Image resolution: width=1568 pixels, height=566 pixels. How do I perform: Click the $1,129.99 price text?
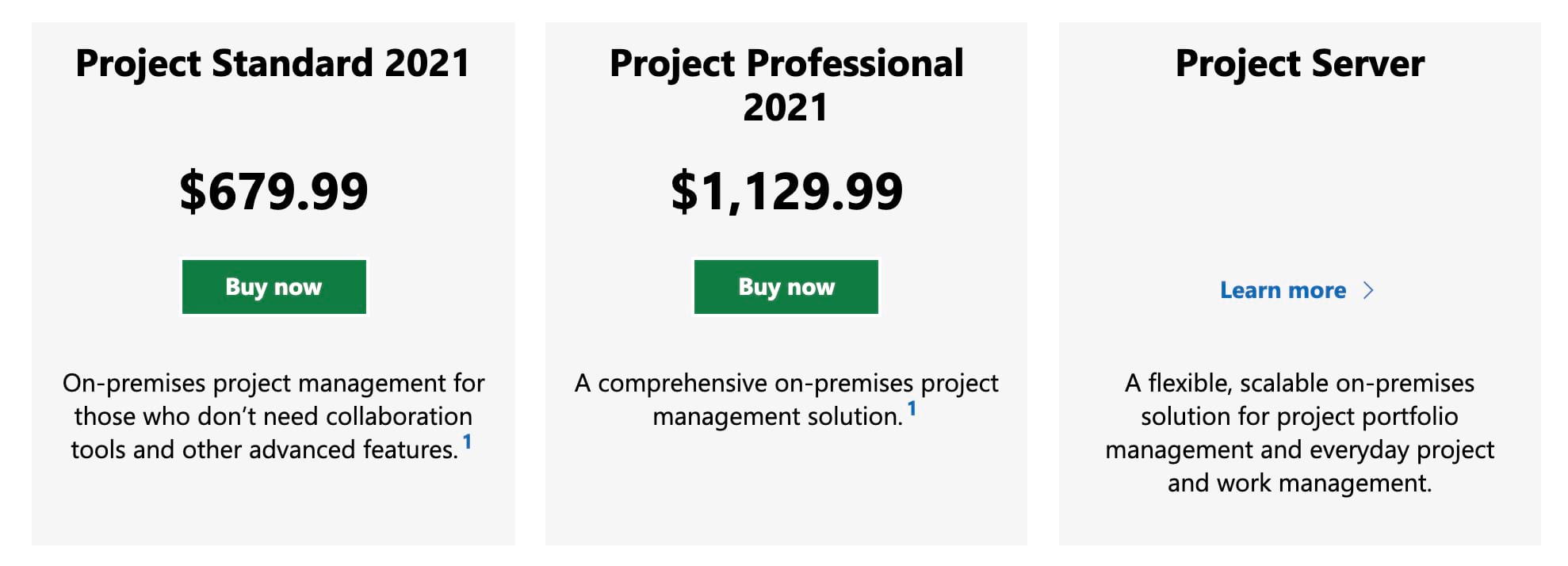click(786, 190)
